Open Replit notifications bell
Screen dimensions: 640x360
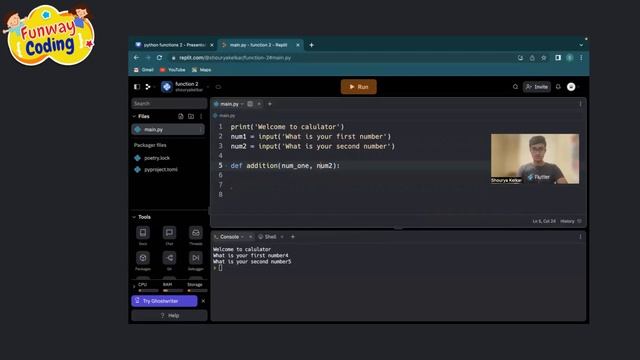click(x=558, y=87)
